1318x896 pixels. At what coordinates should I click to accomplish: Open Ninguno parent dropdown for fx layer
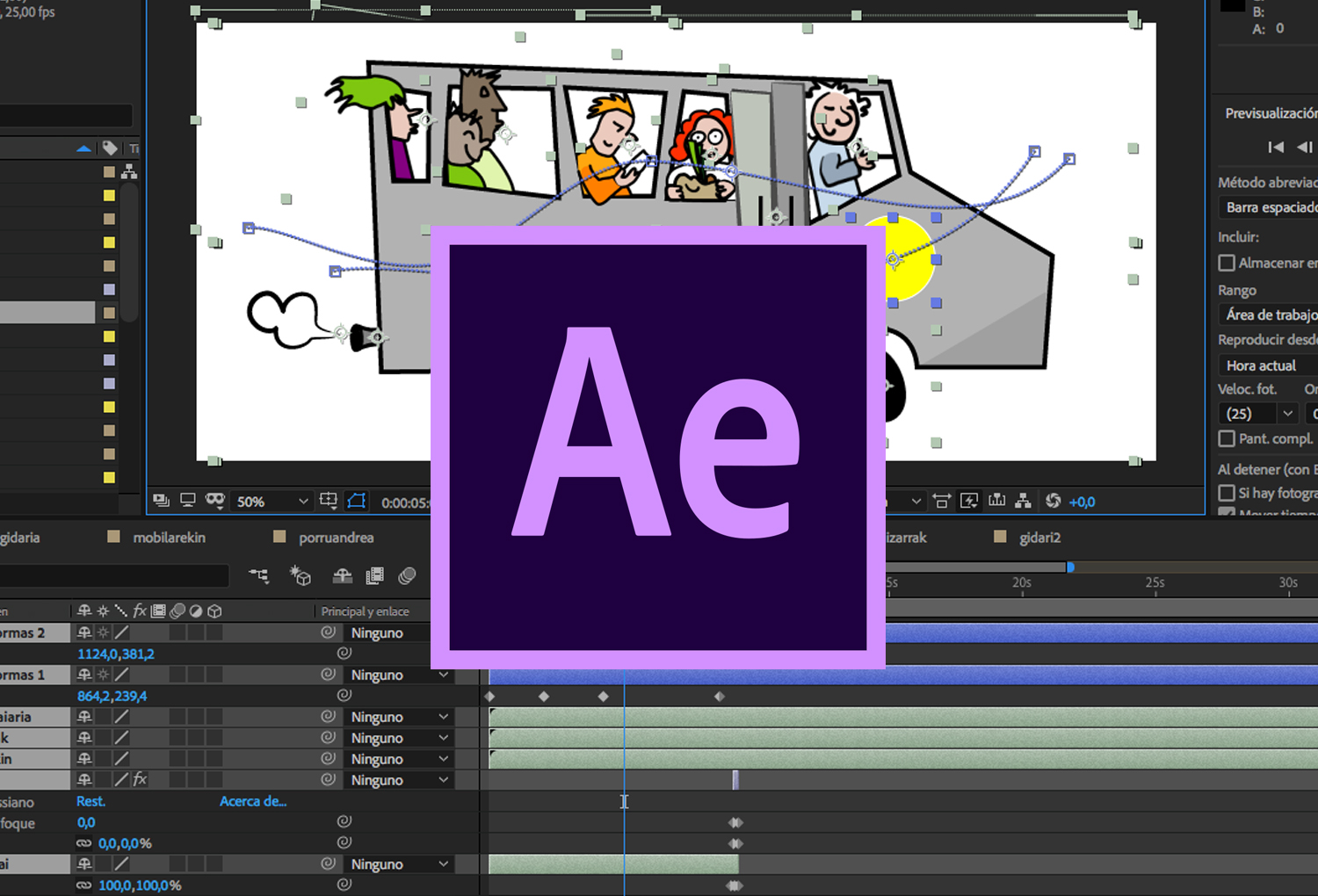click(x=399, y=780)
